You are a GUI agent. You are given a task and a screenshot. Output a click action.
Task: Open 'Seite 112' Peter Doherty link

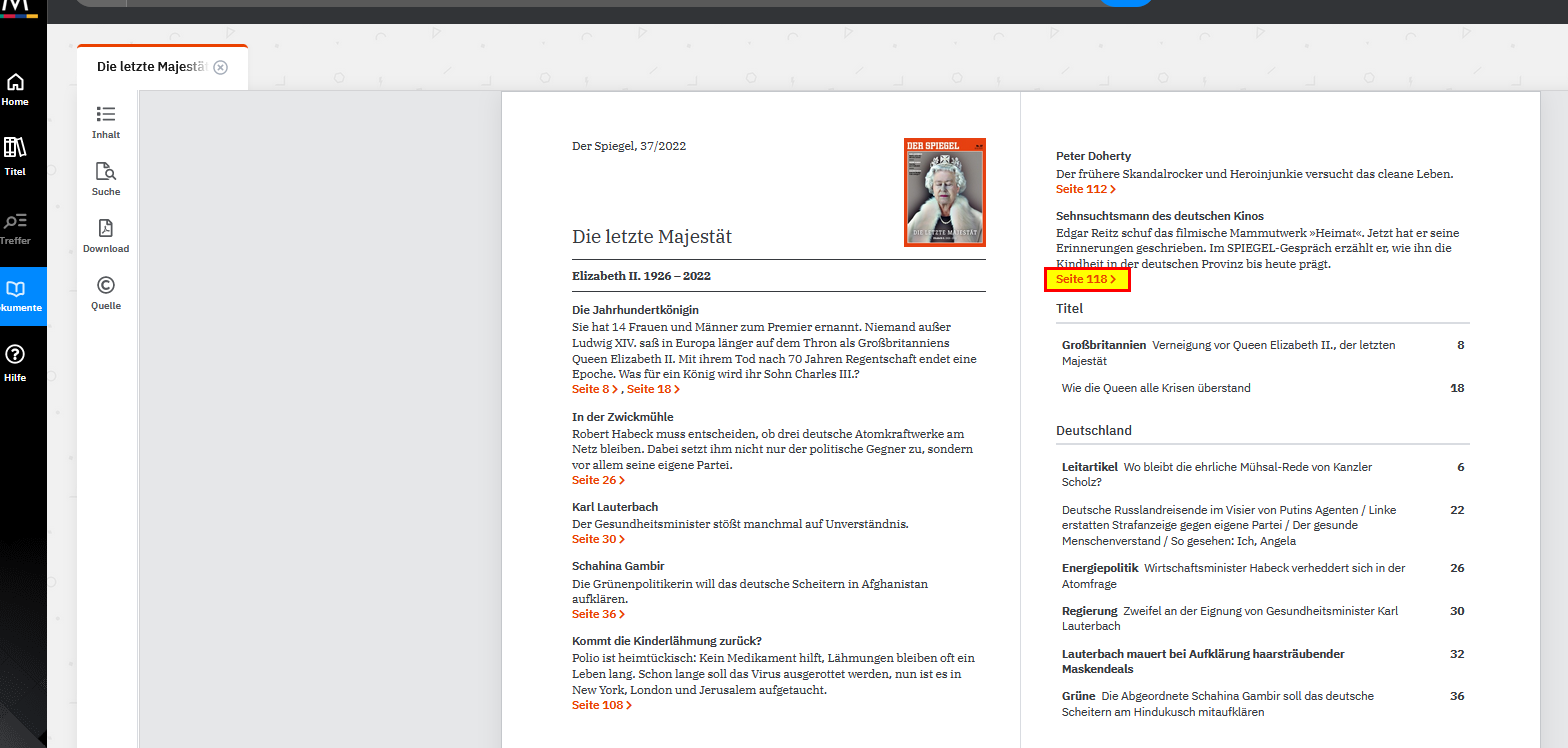pos(1086,189)
